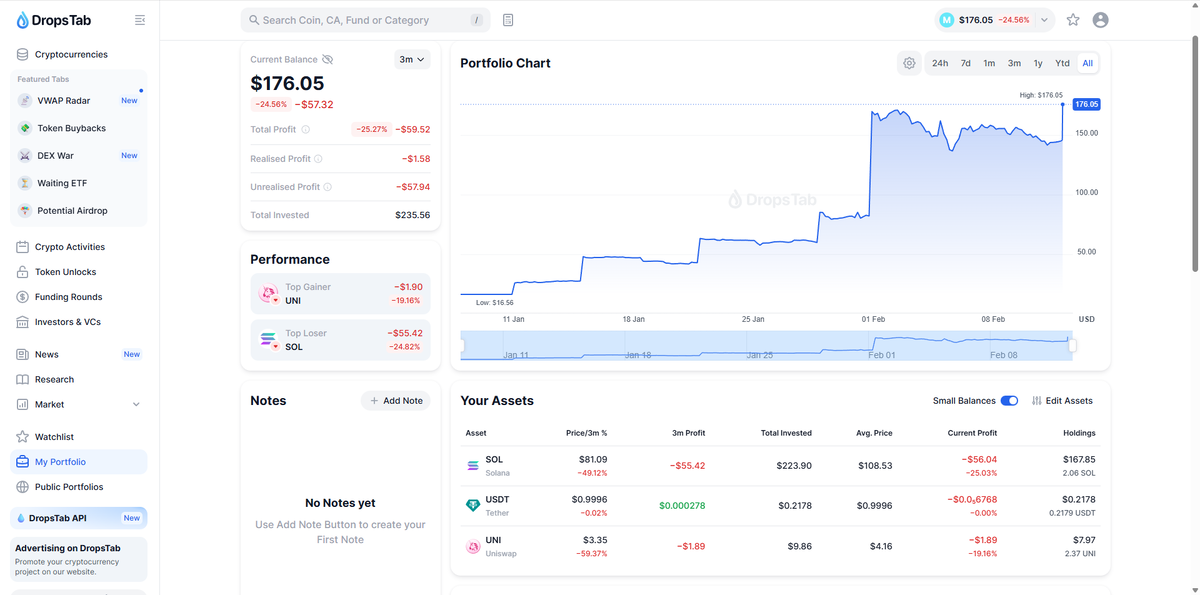Select the All chart range
This screenshot has height=595, width=1200.
[x=1087, y=63]
